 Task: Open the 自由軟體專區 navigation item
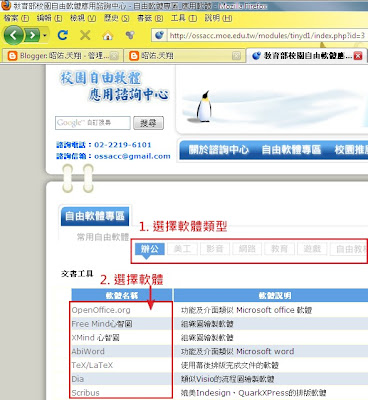tap(291, 150)
